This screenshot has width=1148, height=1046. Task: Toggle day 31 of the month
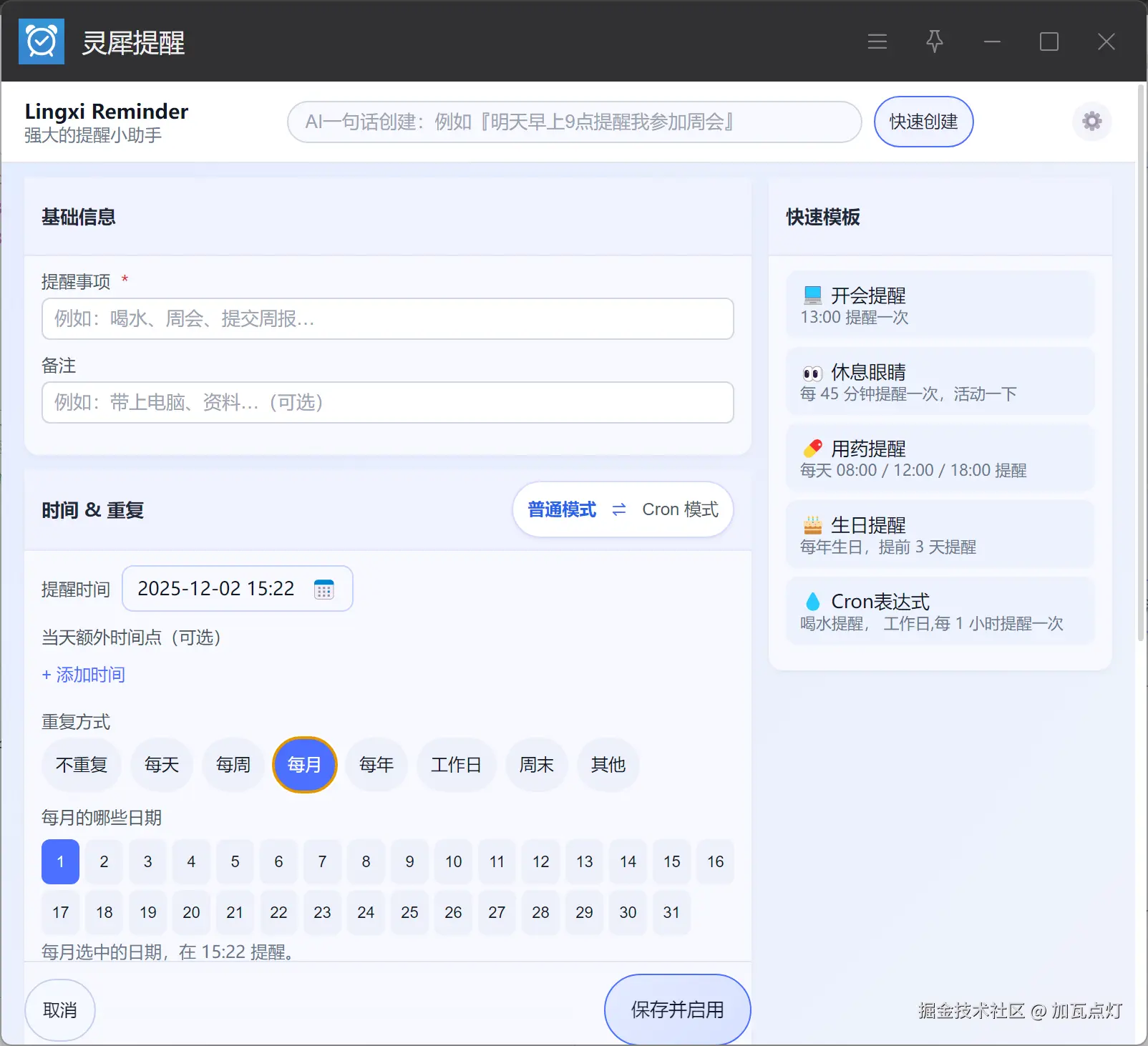coord(671,912)
